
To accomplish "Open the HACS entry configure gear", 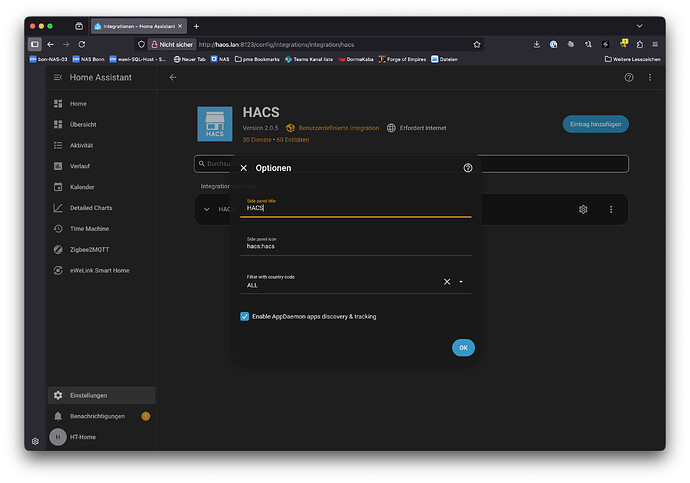I will click(583, 209).
